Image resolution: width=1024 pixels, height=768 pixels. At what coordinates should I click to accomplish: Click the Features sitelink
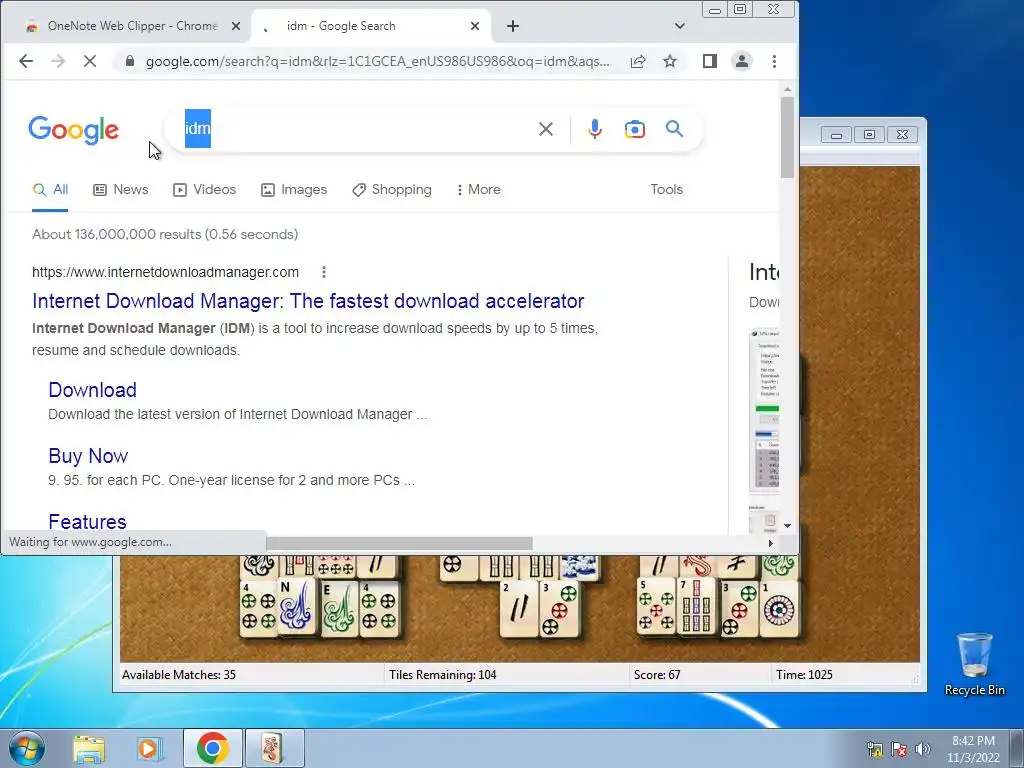(x=88, y=521)
